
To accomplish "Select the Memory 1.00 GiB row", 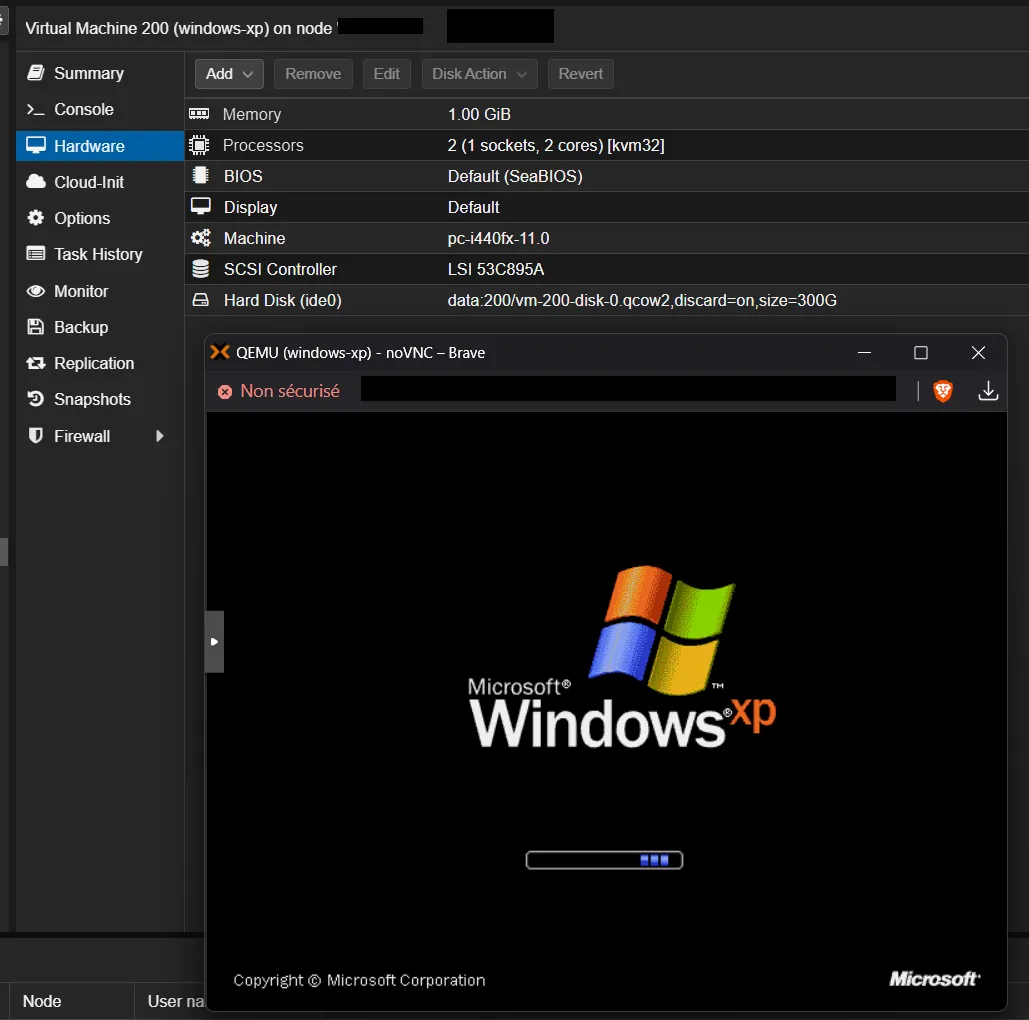I will tap(606, 114).
